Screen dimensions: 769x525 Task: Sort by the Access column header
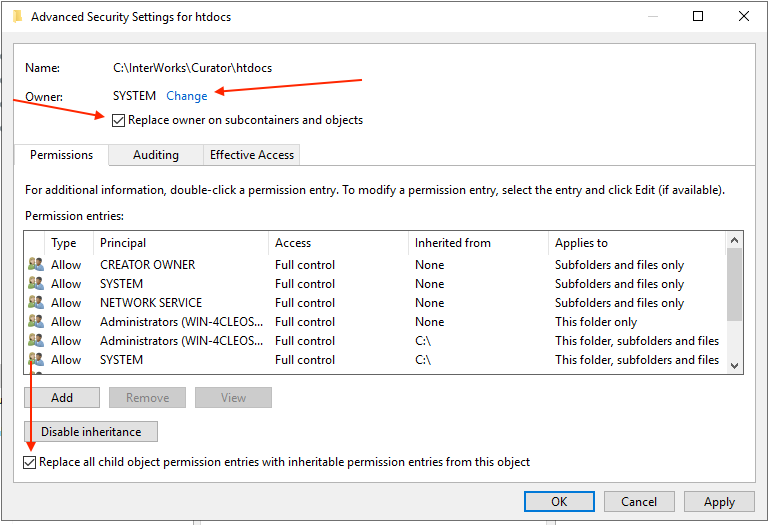(x=338, y=243)
